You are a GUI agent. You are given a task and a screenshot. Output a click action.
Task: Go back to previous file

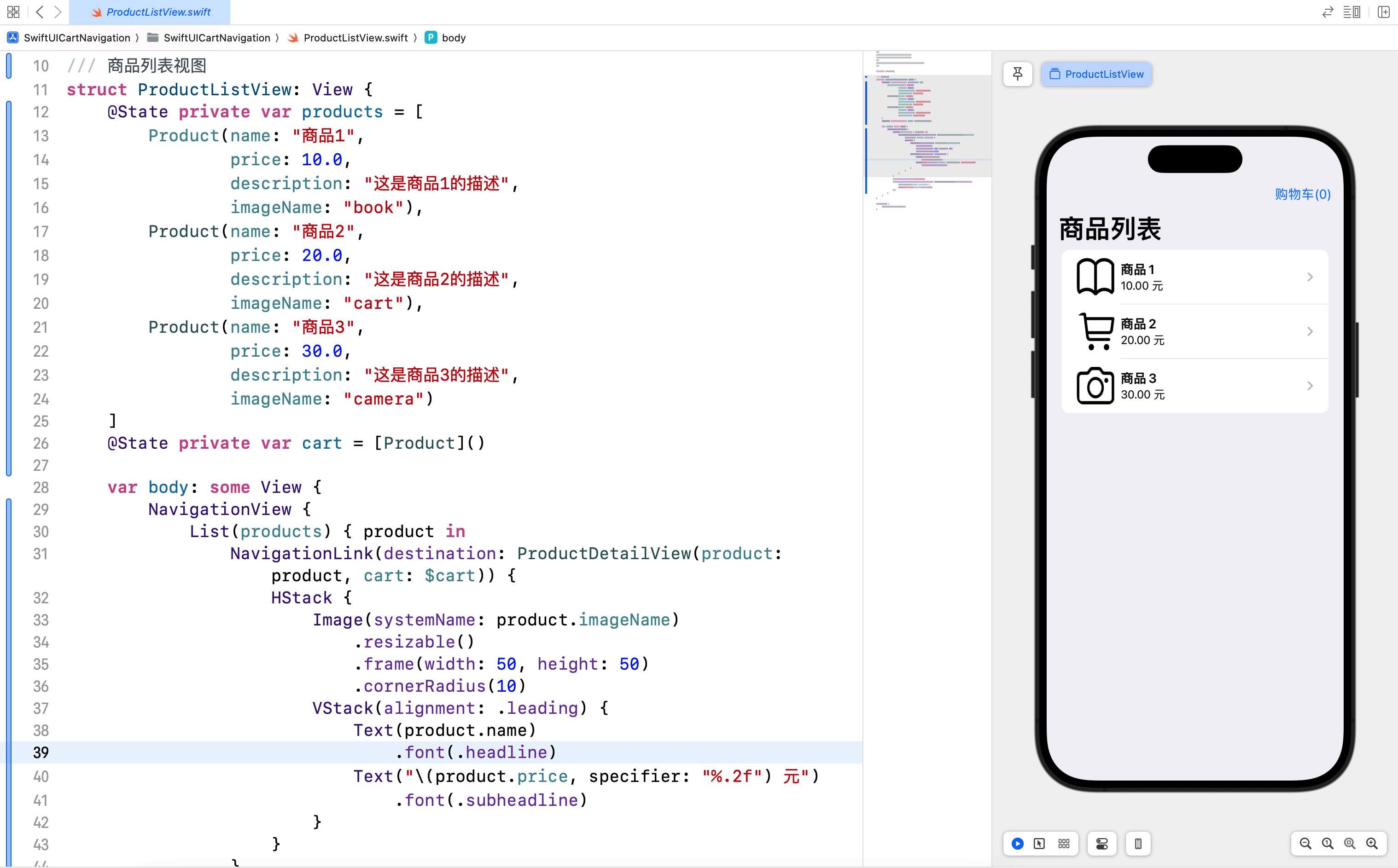pos(39,12)
